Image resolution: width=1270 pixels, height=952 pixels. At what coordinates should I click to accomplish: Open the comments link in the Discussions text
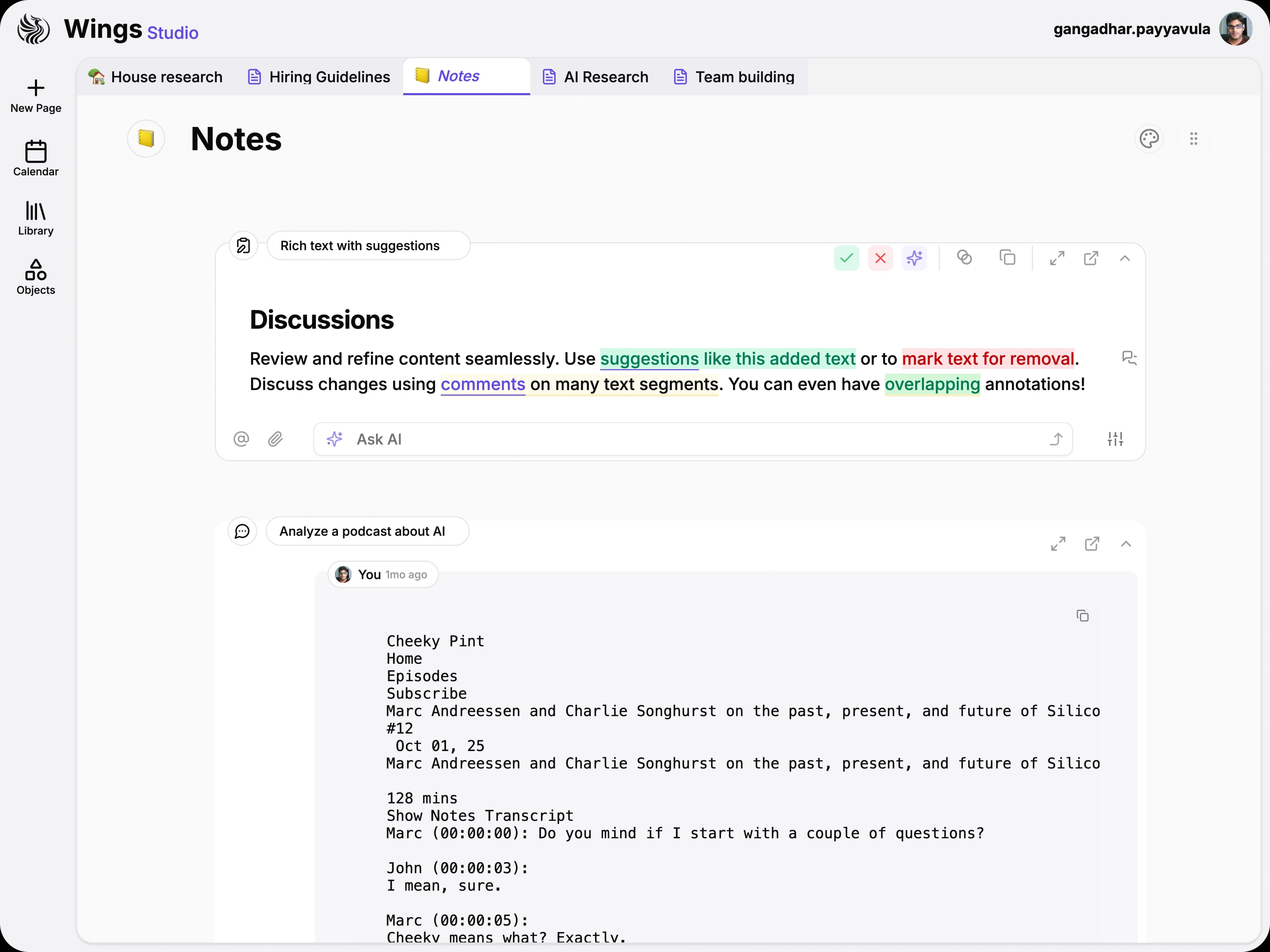pos(482,384)
